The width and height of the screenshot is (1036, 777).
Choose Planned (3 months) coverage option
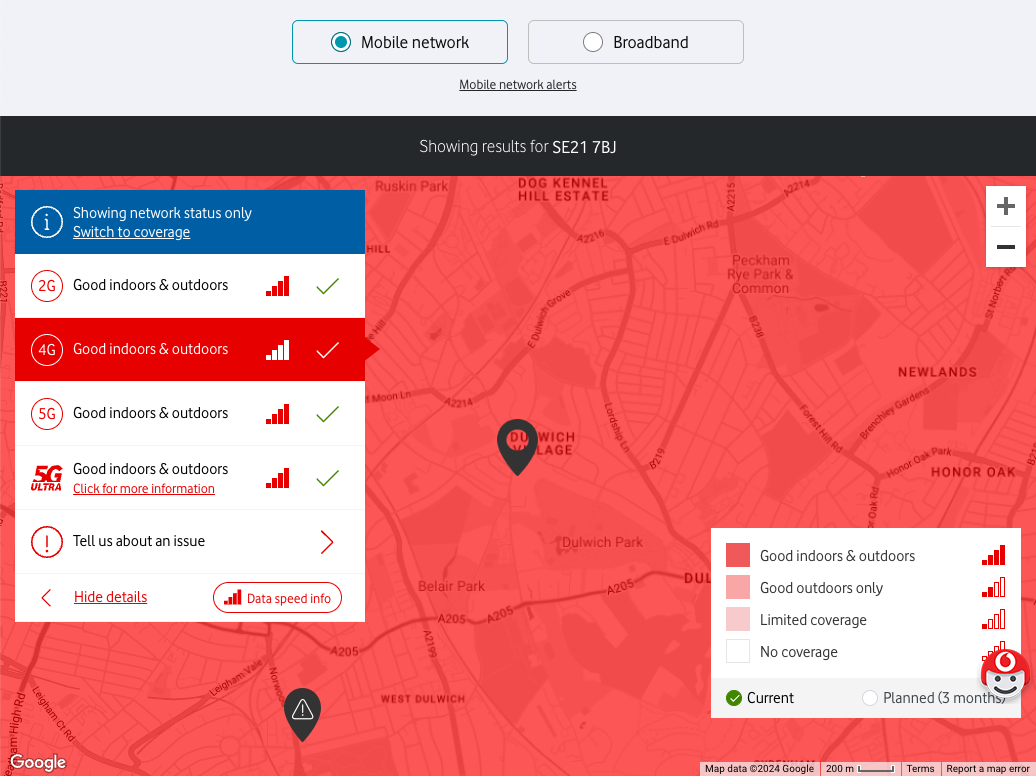pyautogui.click(x=870, y=698)
